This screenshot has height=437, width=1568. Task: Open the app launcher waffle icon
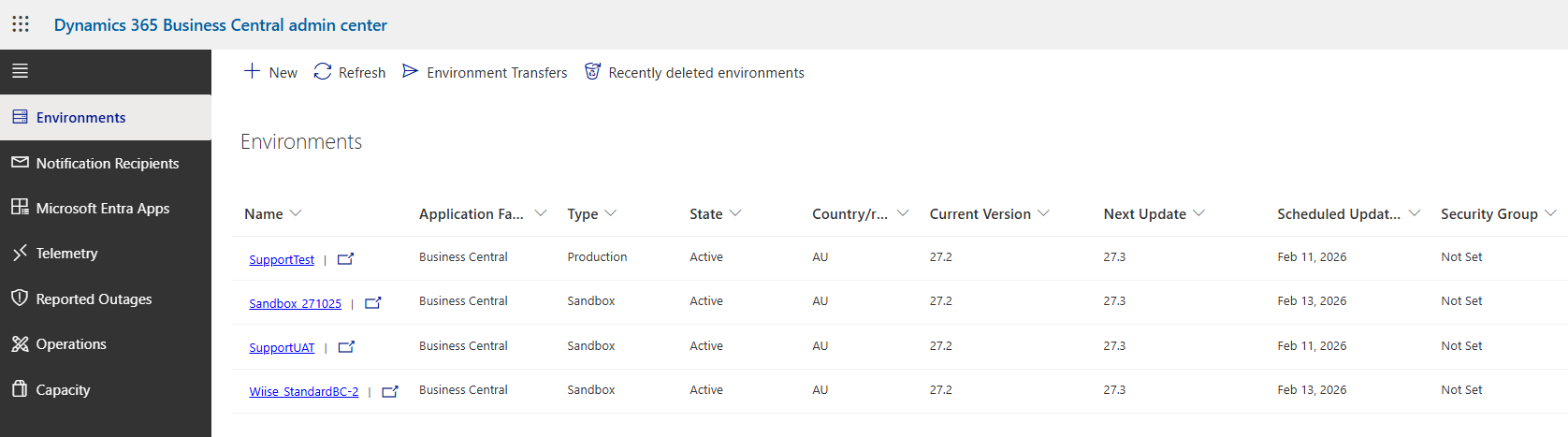pos(21,24)
